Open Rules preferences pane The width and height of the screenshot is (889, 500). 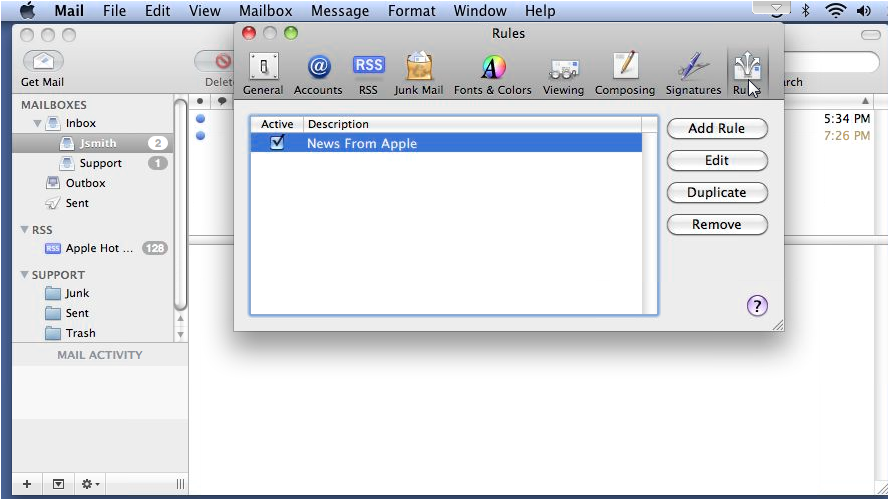(747, 74)
